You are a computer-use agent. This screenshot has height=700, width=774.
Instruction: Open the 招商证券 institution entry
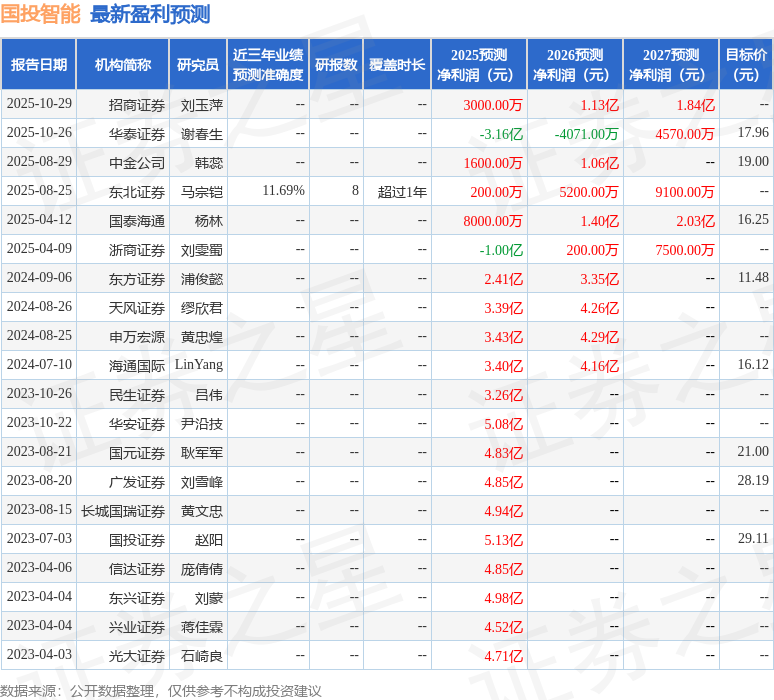click(137, 105)
